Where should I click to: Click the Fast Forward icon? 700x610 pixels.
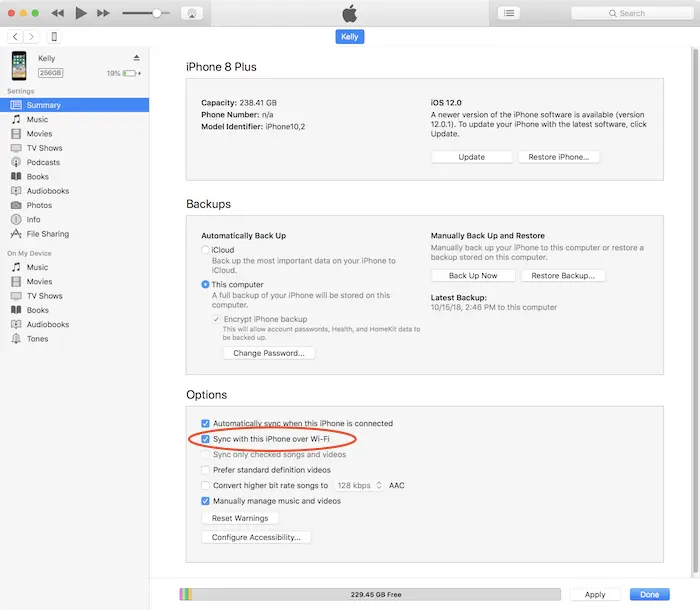point(104,13)
